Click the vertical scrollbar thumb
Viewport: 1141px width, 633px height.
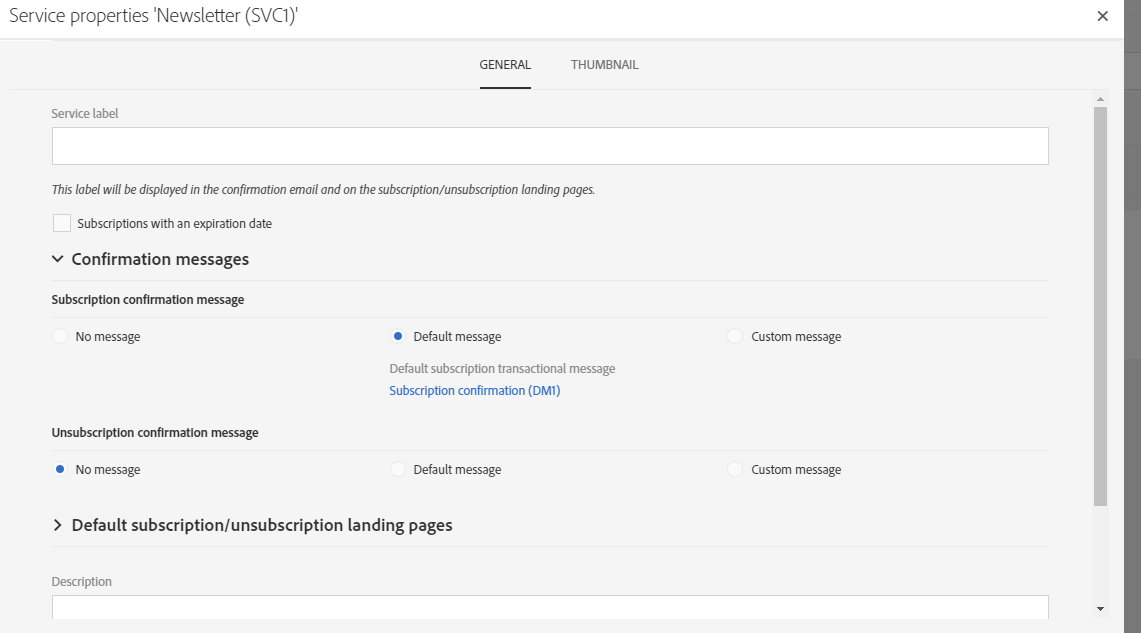pyautogui.click(x=1100, y=300)
